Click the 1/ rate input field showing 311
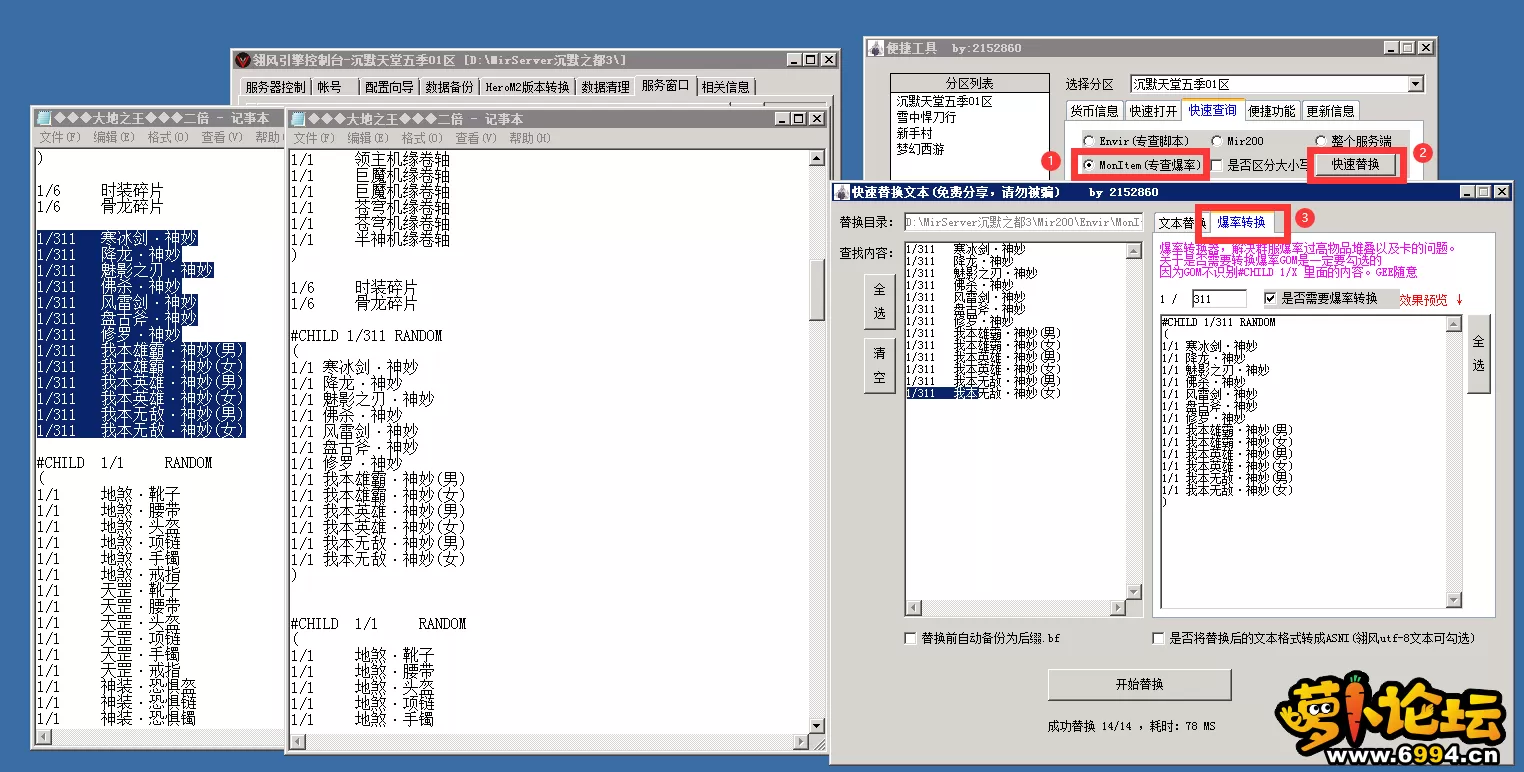Image resolution: width=1524 pixels, height=772 pixels. (1218, 299)
